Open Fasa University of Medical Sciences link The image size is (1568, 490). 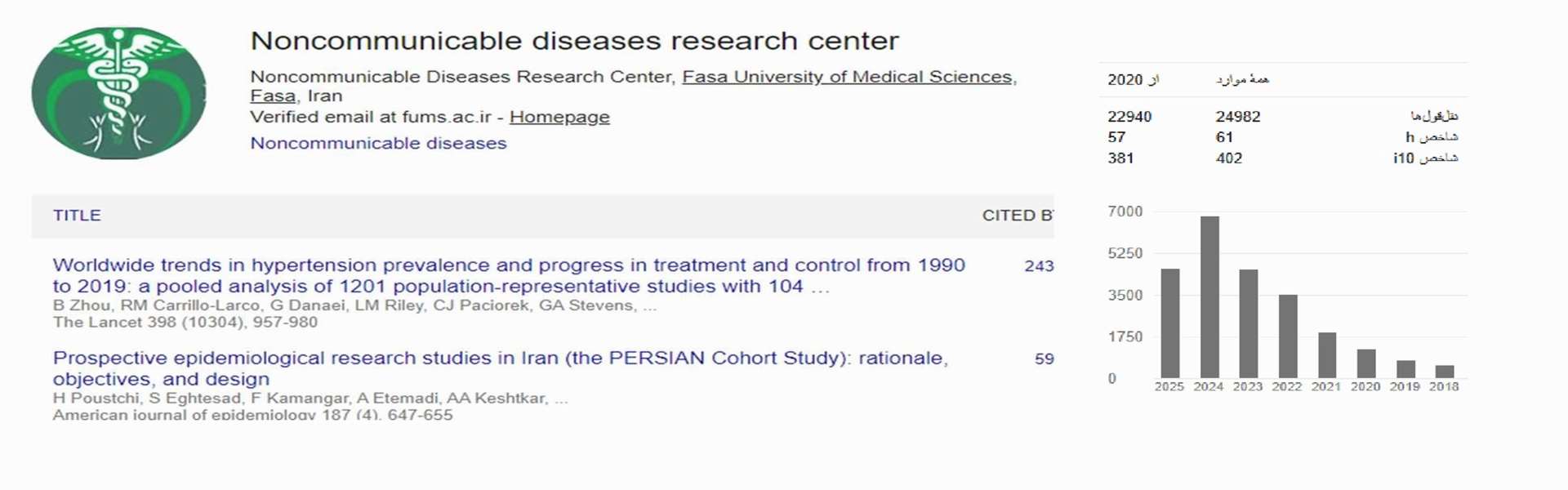(847, 77)
